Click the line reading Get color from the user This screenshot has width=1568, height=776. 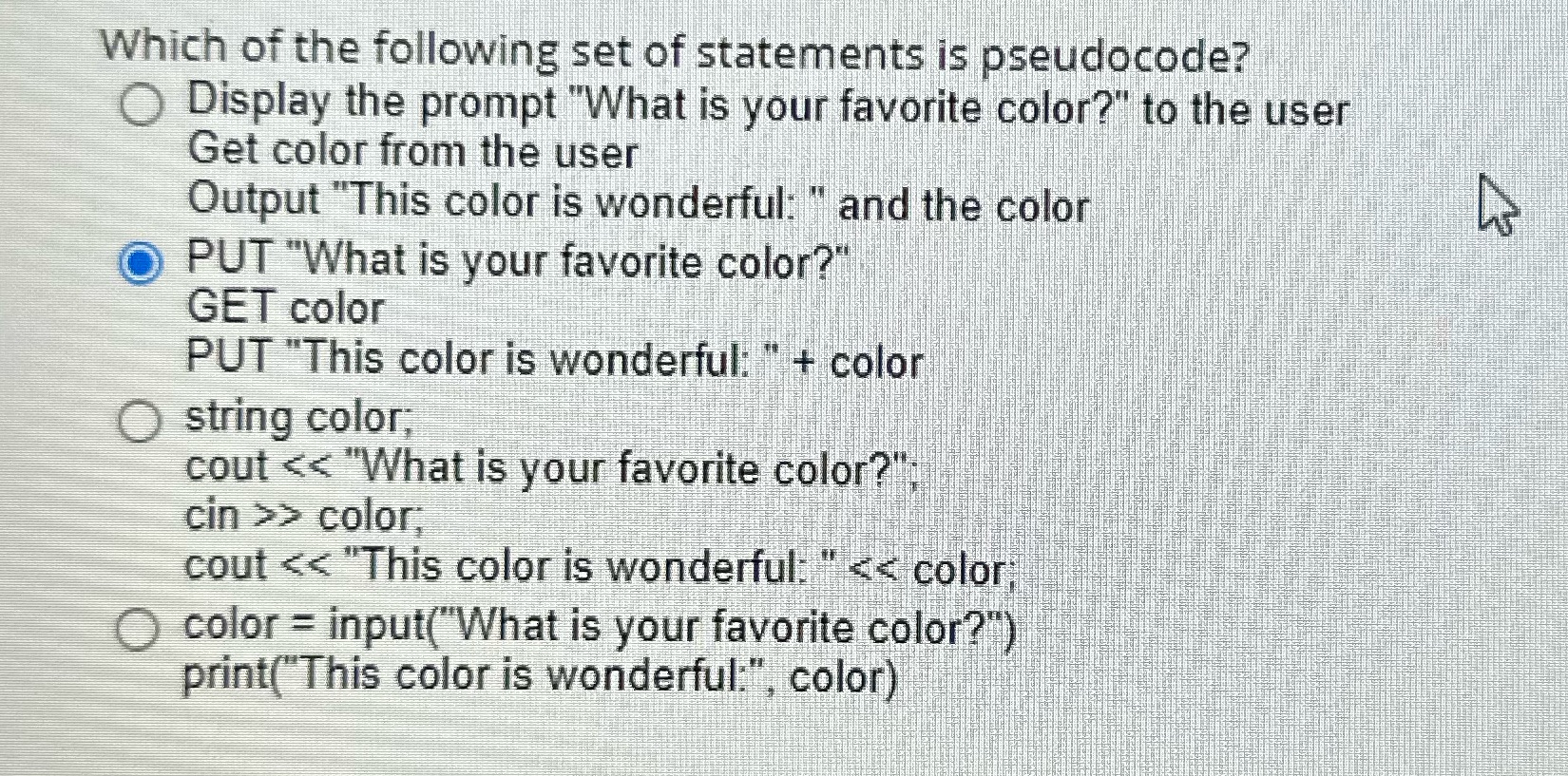[412, 152]
